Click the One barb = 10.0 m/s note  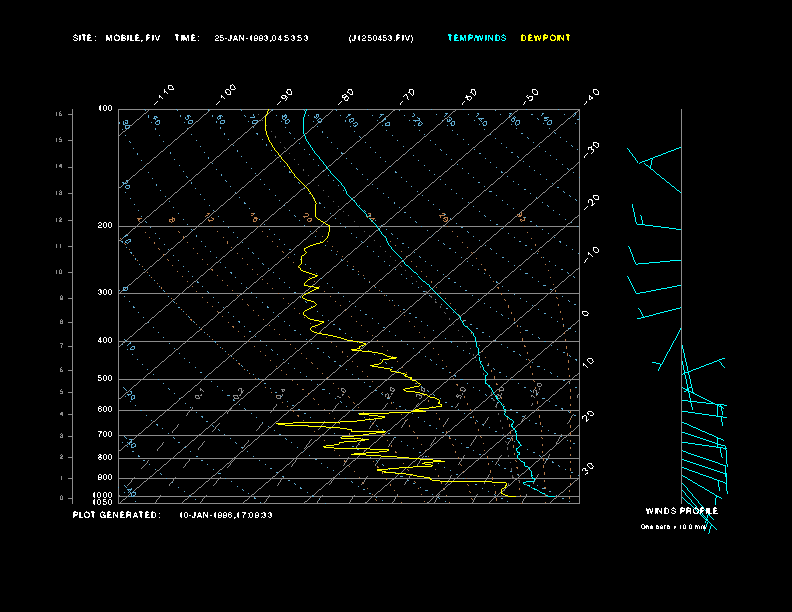point(673,527)
